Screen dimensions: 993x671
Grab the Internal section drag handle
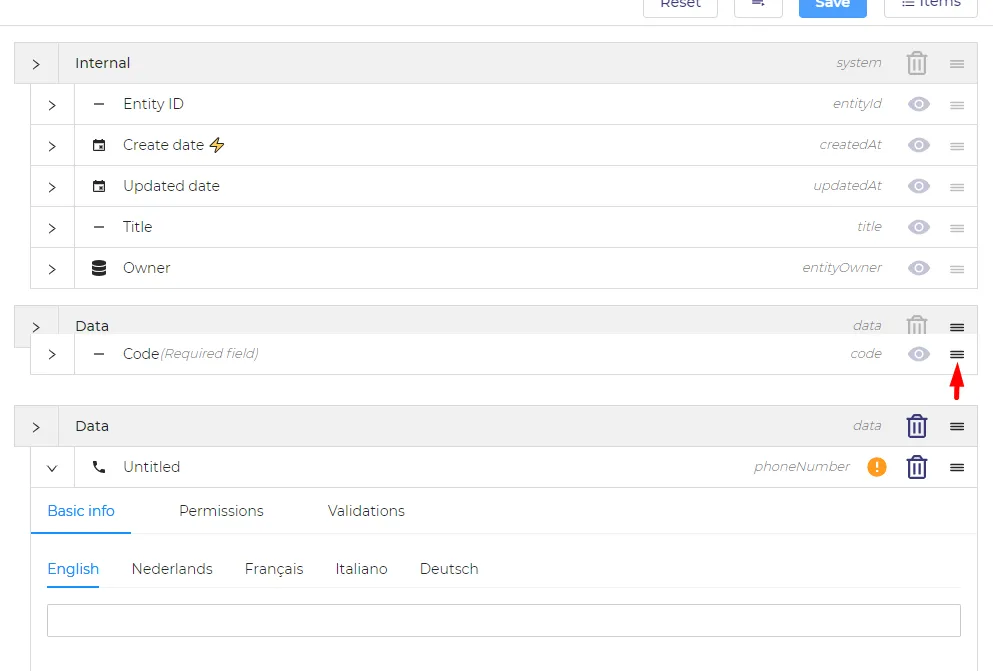pos(957,64)
